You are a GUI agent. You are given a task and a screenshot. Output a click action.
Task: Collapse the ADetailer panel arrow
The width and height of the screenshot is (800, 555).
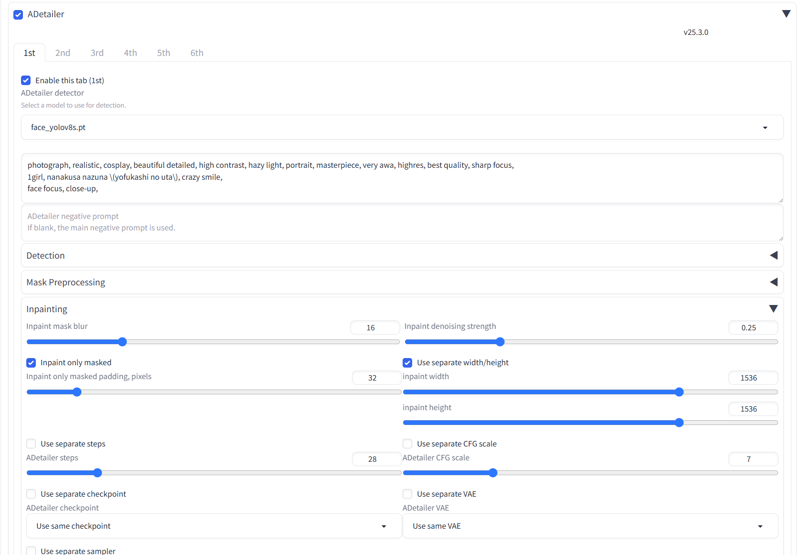tap(786, 14)
